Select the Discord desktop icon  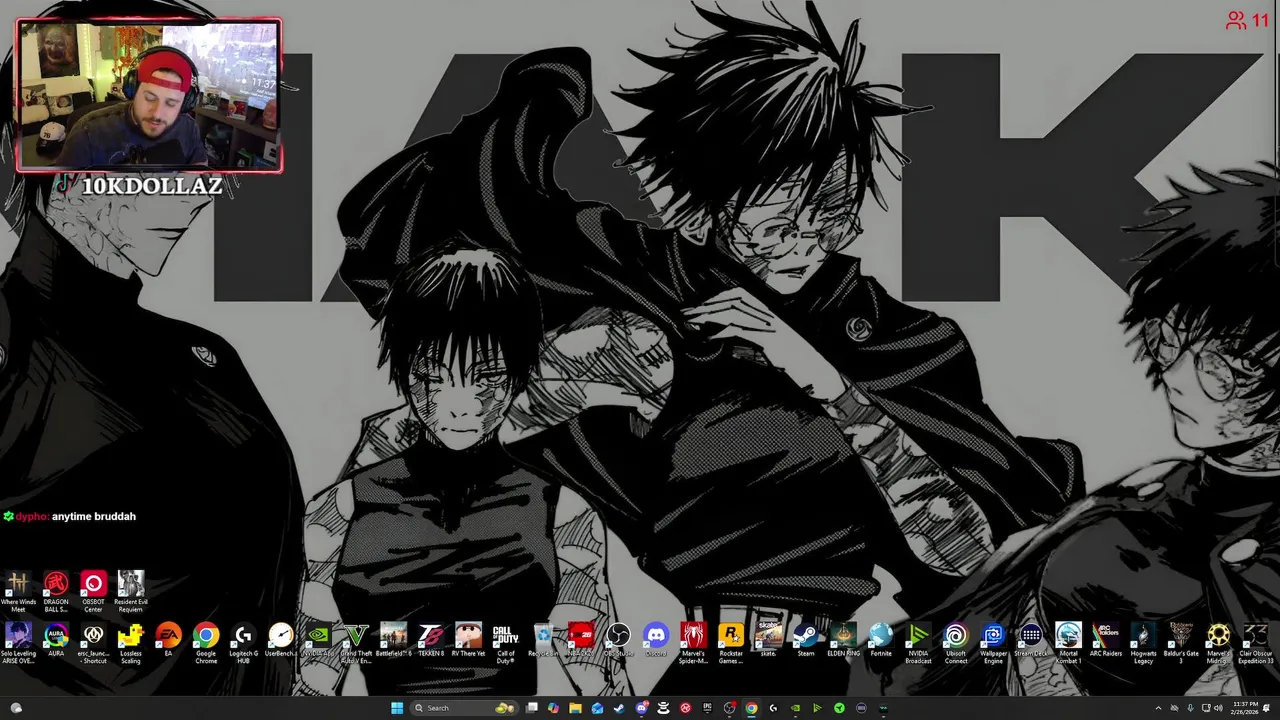pyautogui.click(x=656, y=641)
